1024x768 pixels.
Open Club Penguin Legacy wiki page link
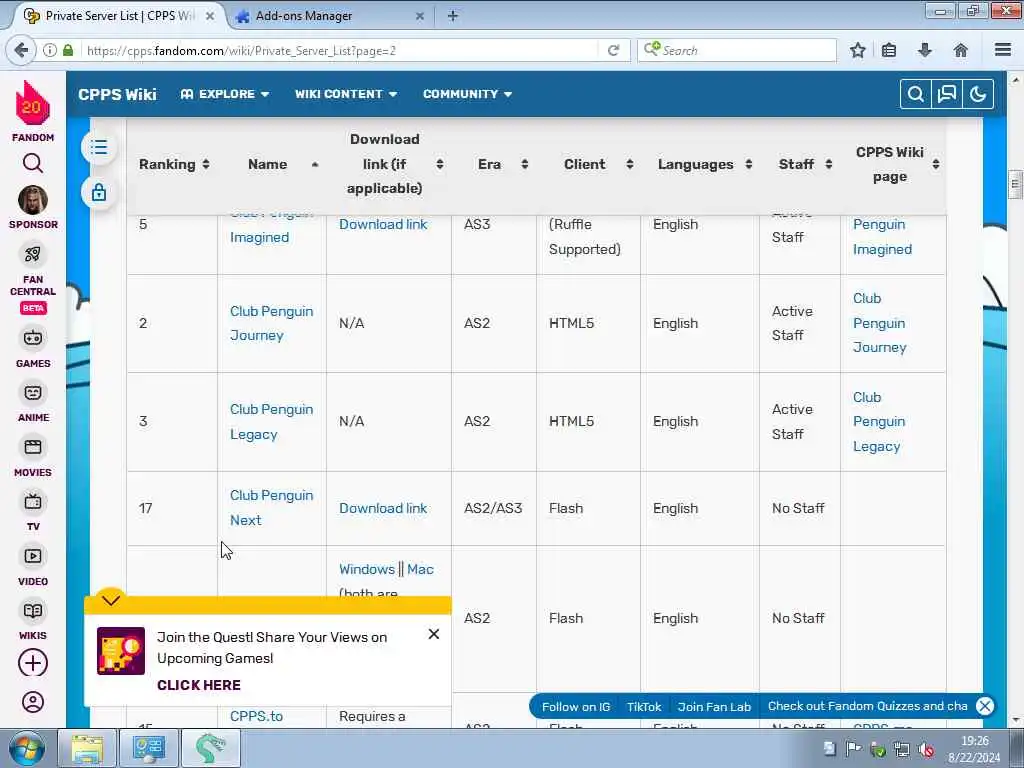pyautogui.click(x=879, y=422)
